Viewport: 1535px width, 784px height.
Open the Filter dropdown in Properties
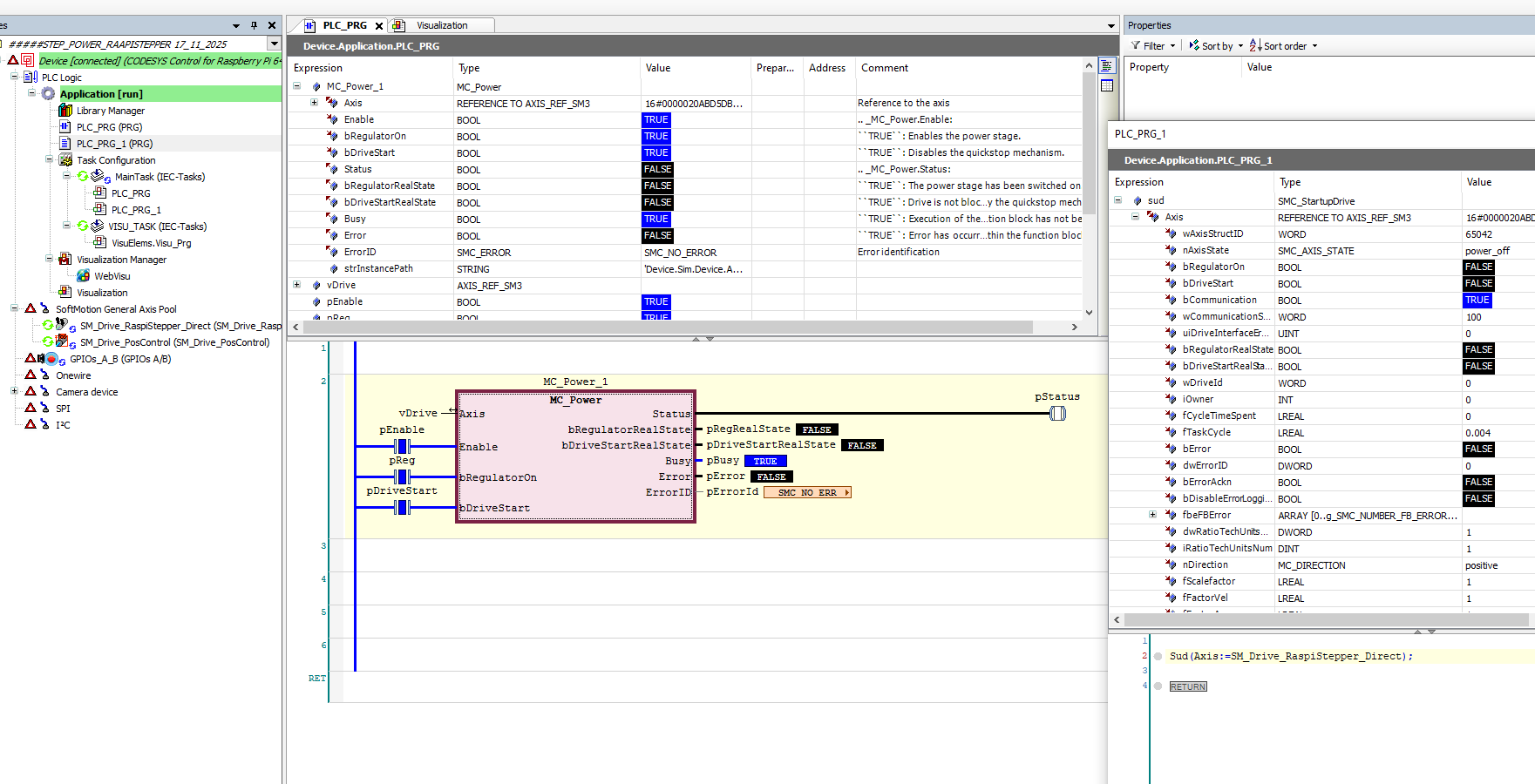coord(1153,46)
